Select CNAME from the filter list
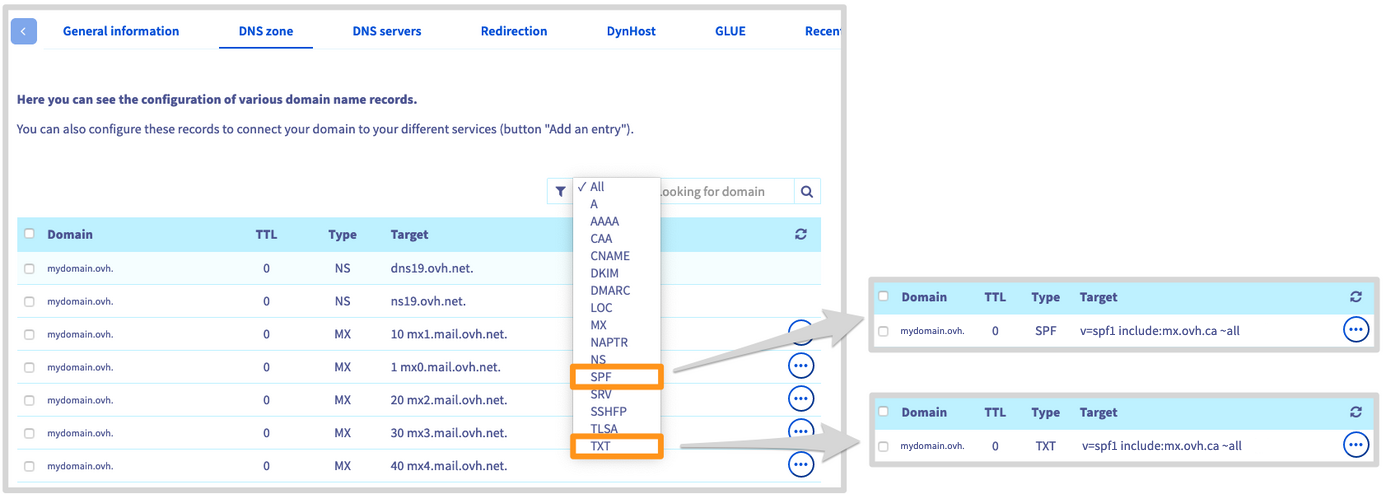Image resolution: width=1400 pixels, height=494 pixels. click(x=610, y=256)
